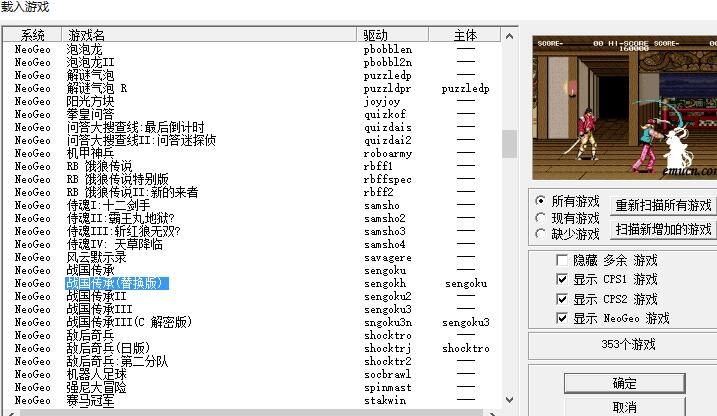Select the 现有游戏 radio option

click(x=541, y=217)
